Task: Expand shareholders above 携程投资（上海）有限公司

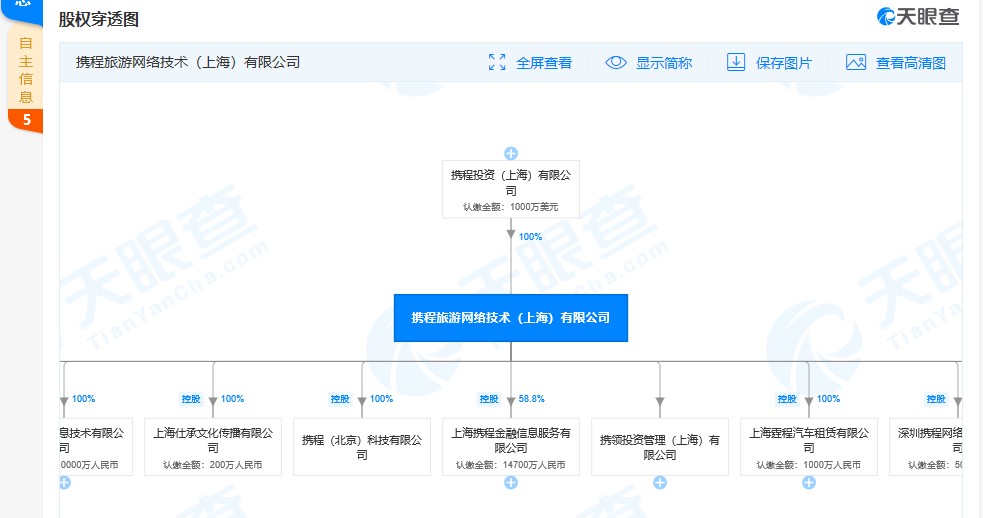Action: (x=511, y=154)
